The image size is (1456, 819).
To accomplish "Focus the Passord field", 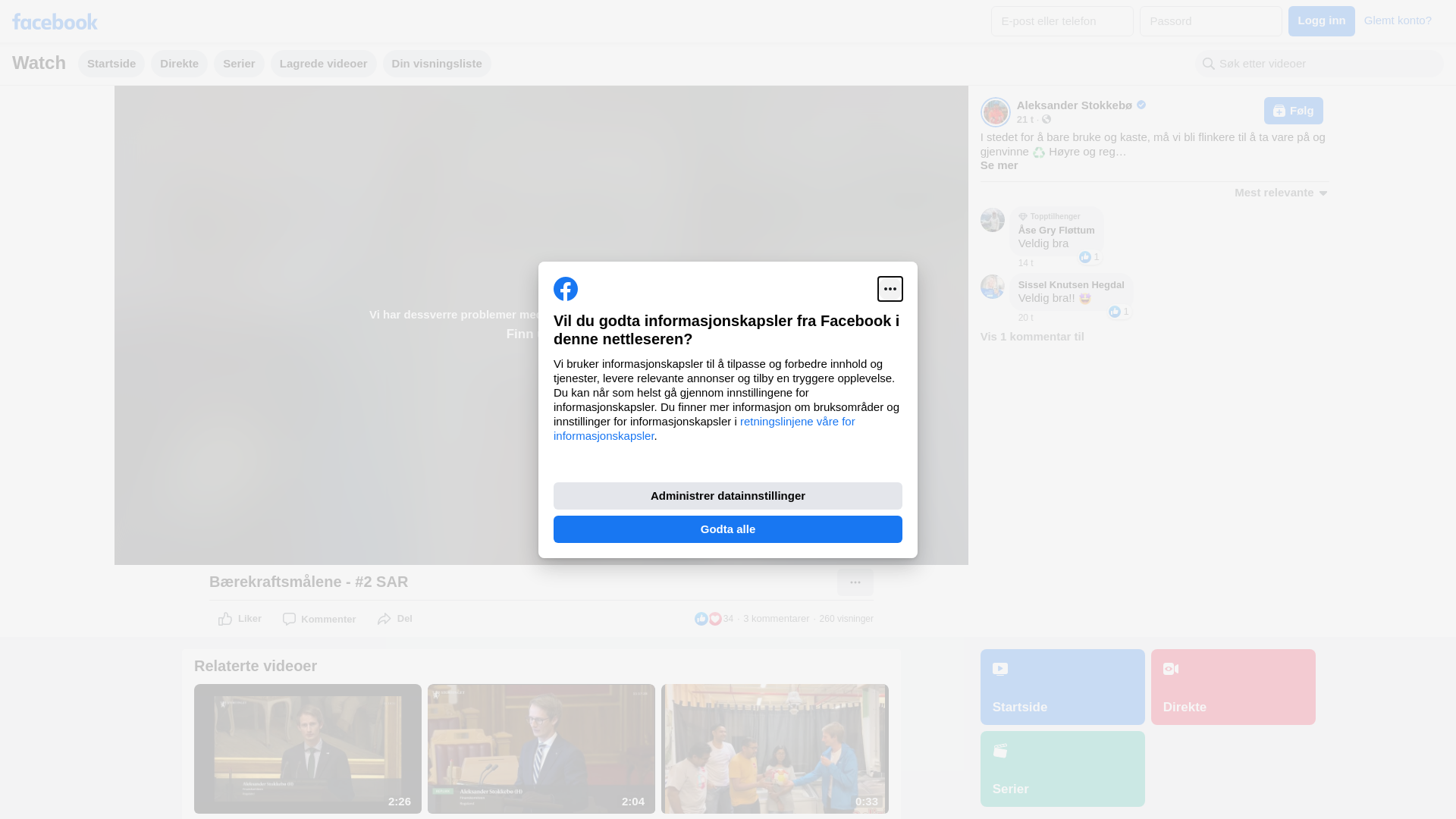I will pyautogui.click(x=1210, y=21).
